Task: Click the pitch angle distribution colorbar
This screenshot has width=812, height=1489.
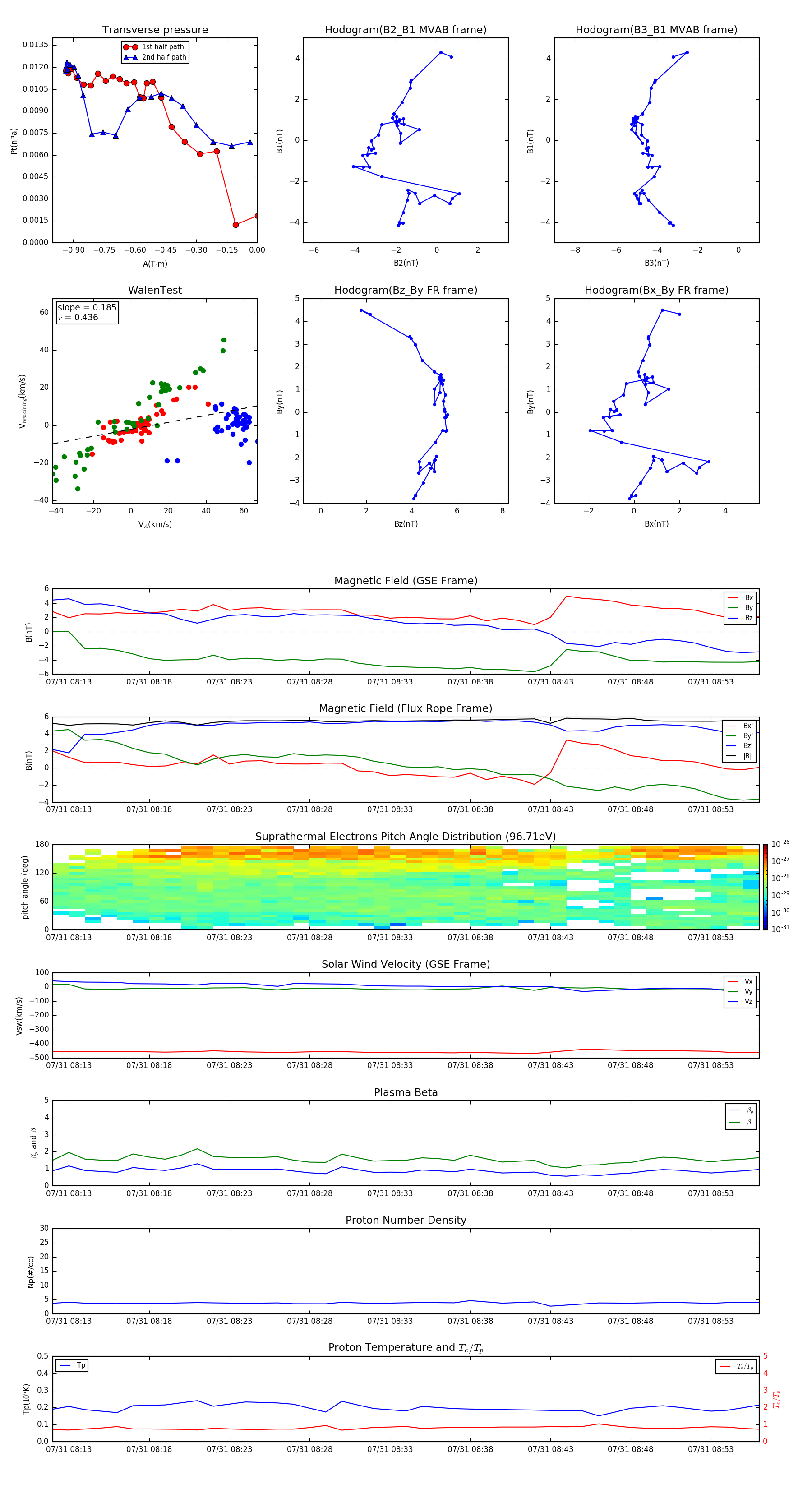Action: pyautogui.click(x=765, y=887)
